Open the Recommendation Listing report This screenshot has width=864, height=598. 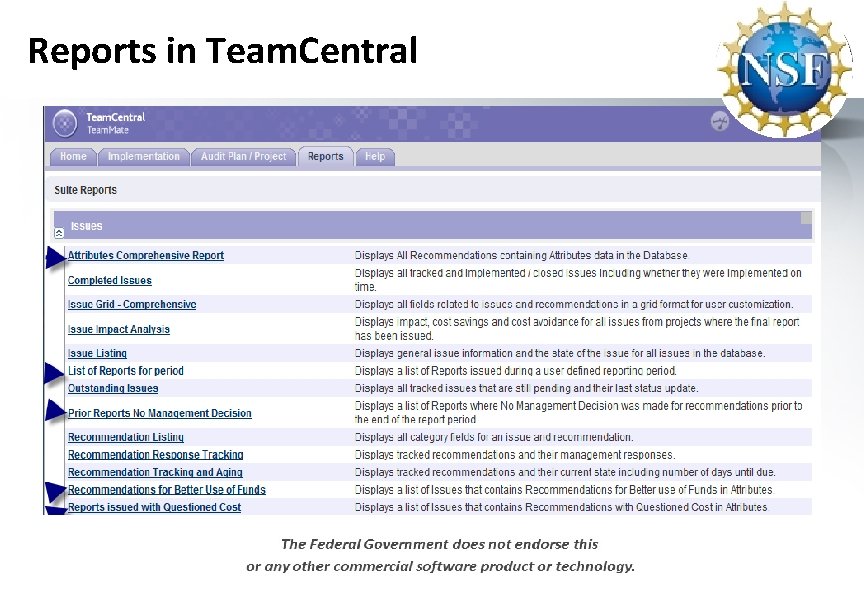point(126,437)
